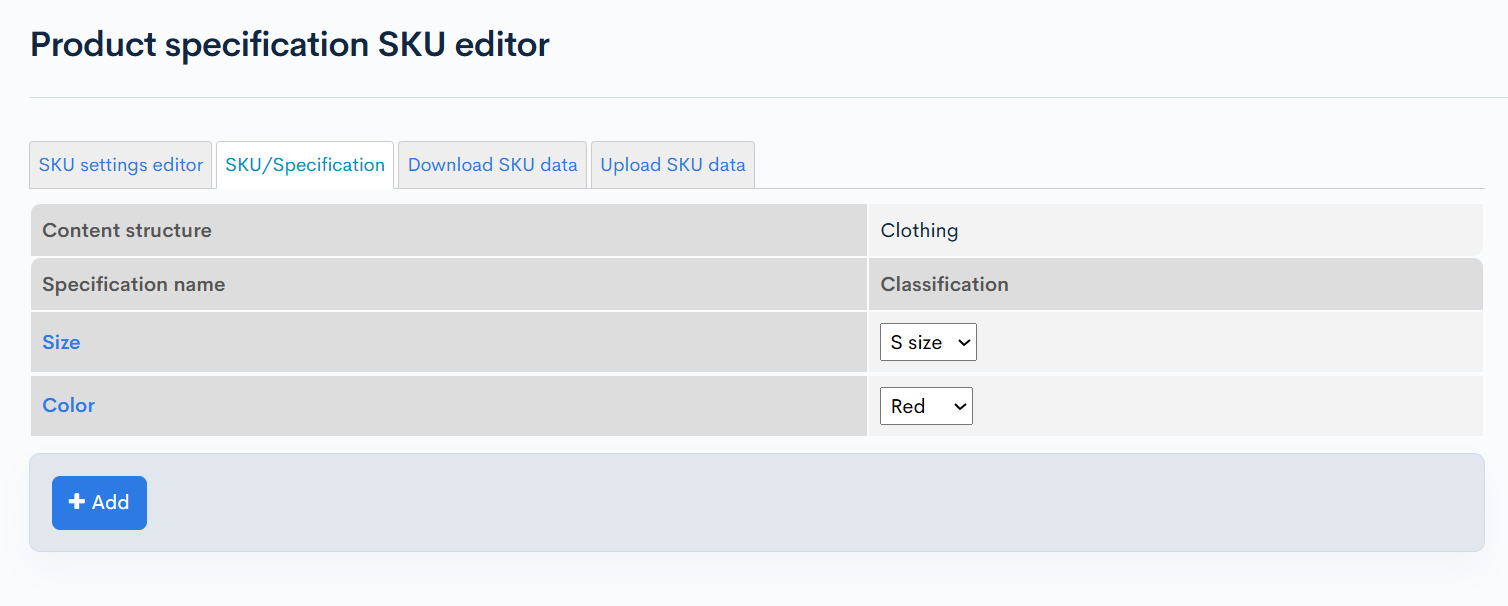Click the Add button
This screenshot has height=606, width=1508.
click(99, 503)
